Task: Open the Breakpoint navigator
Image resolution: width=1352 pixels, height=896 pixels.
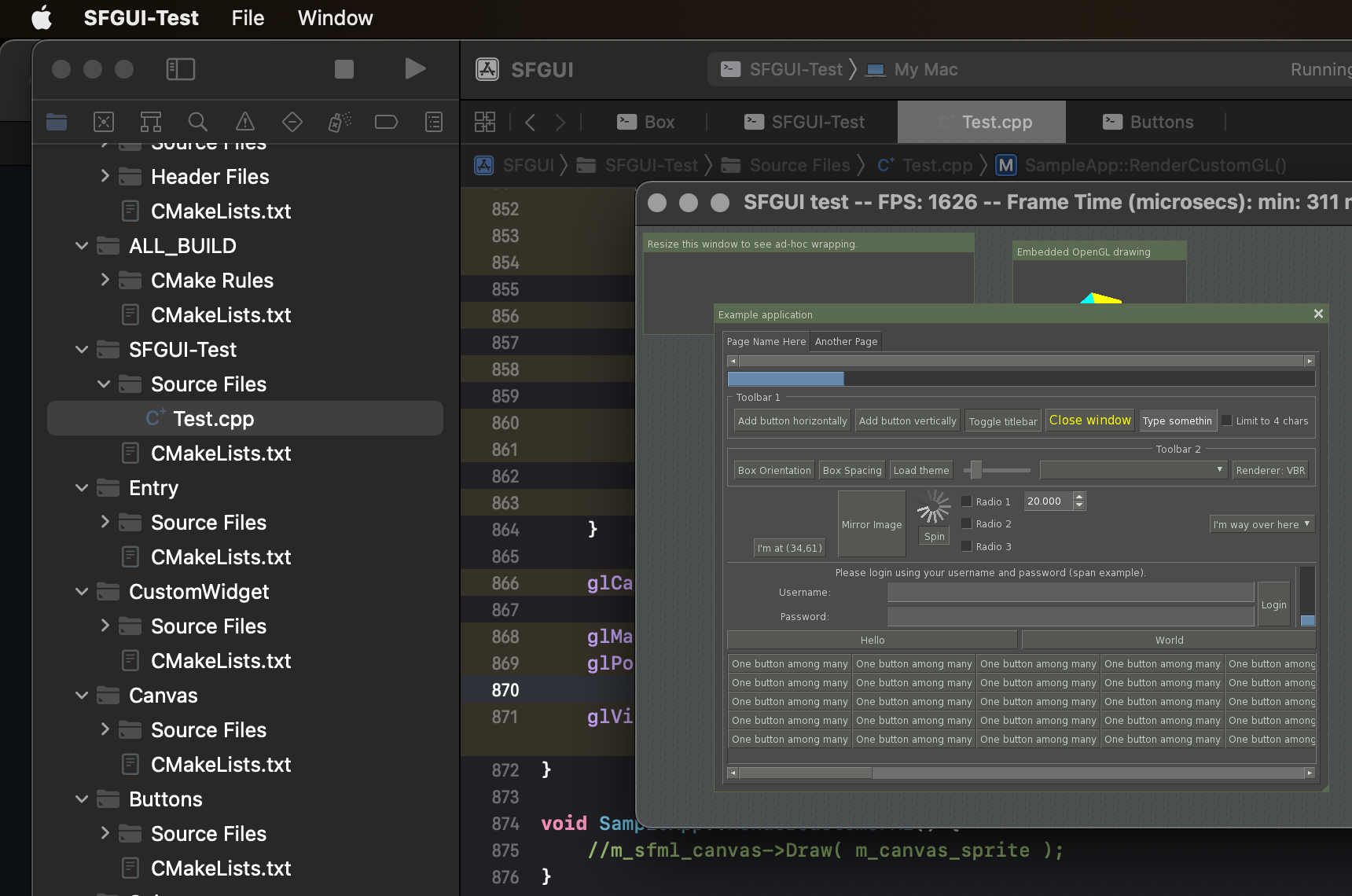Action: tap(386, 122)
